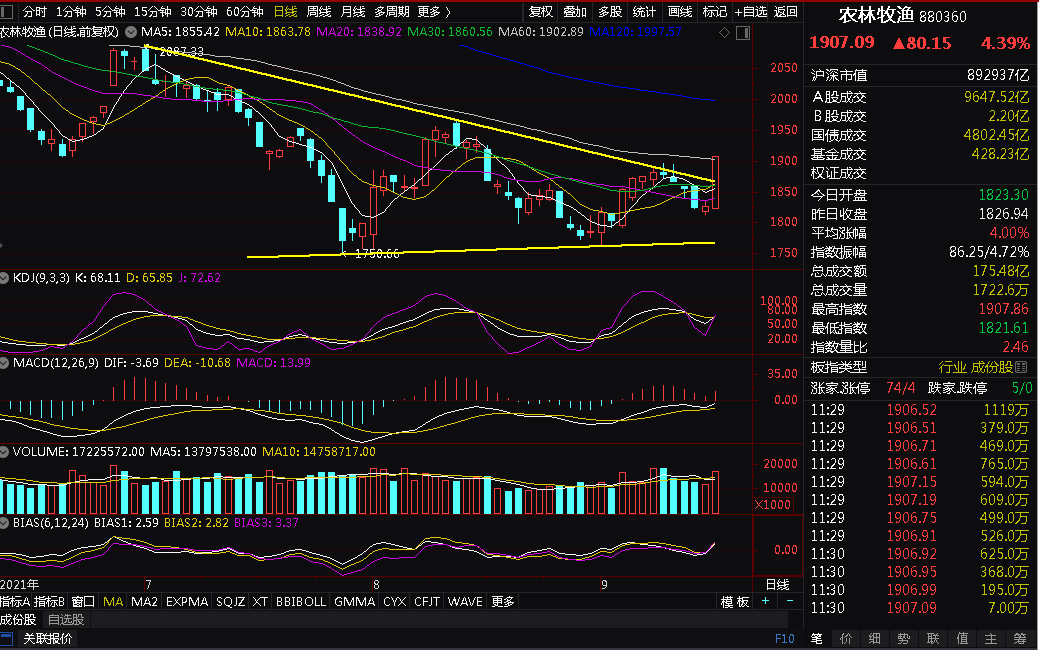The image size is (1039, 650).
Task: Enable the BBIBOLL indicator overlay
Action: tap(300, 602)
